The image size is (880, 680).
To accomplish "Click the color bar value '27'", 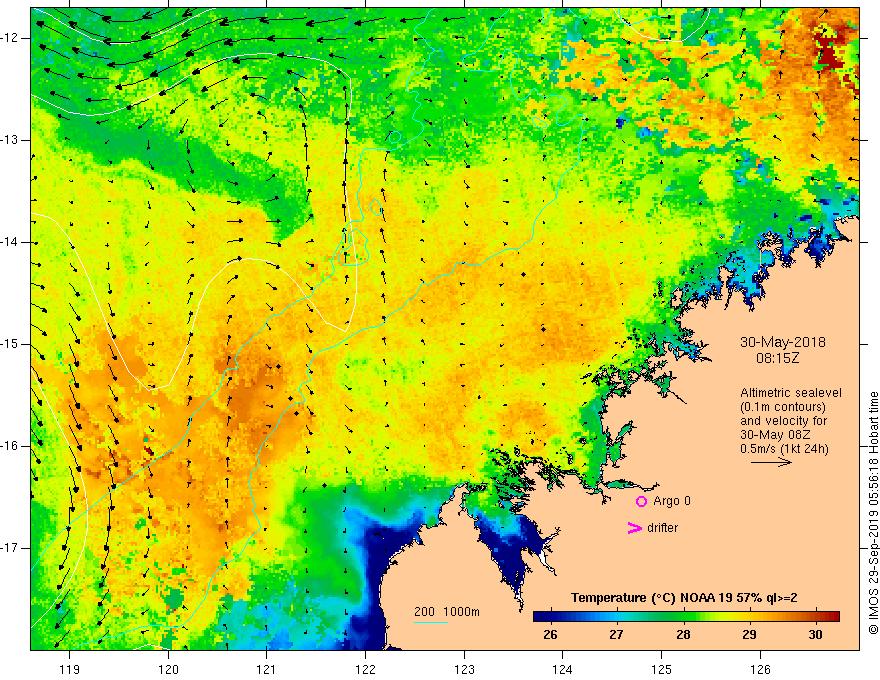I will pyautogui.click(x=616, y=635).
